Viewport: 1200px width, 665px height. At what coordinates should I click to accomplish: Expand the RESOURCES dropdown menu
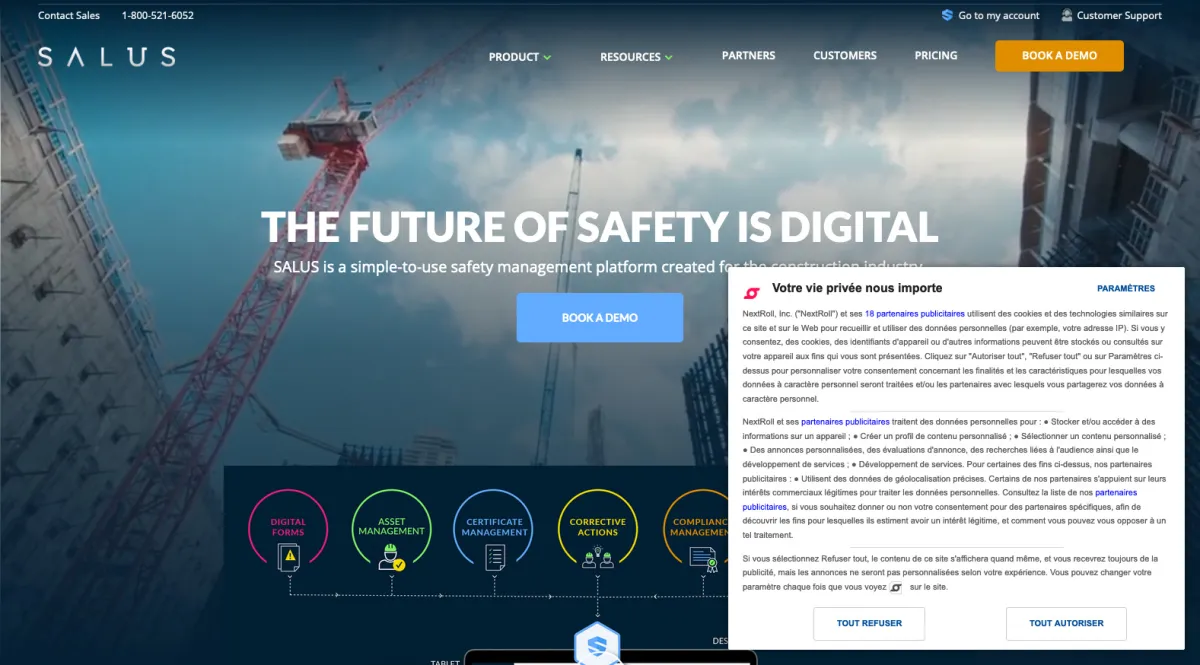pos(636,57)
